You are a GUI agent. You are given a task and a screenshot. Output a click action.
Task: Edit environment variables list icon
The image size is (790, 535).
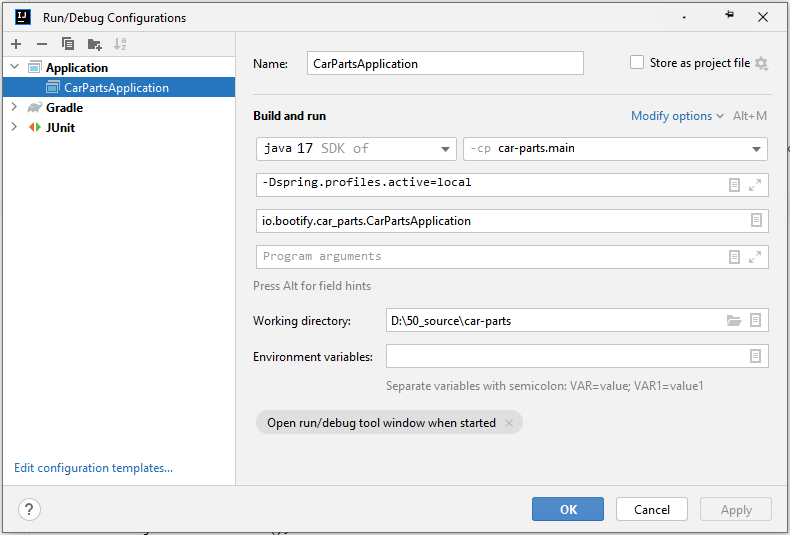coord(755,356)
